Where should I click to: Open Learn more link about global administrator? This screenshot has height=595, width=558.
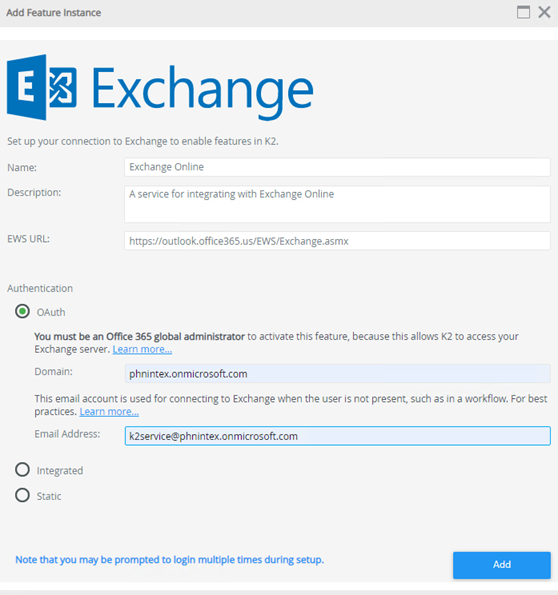point(142,349)
